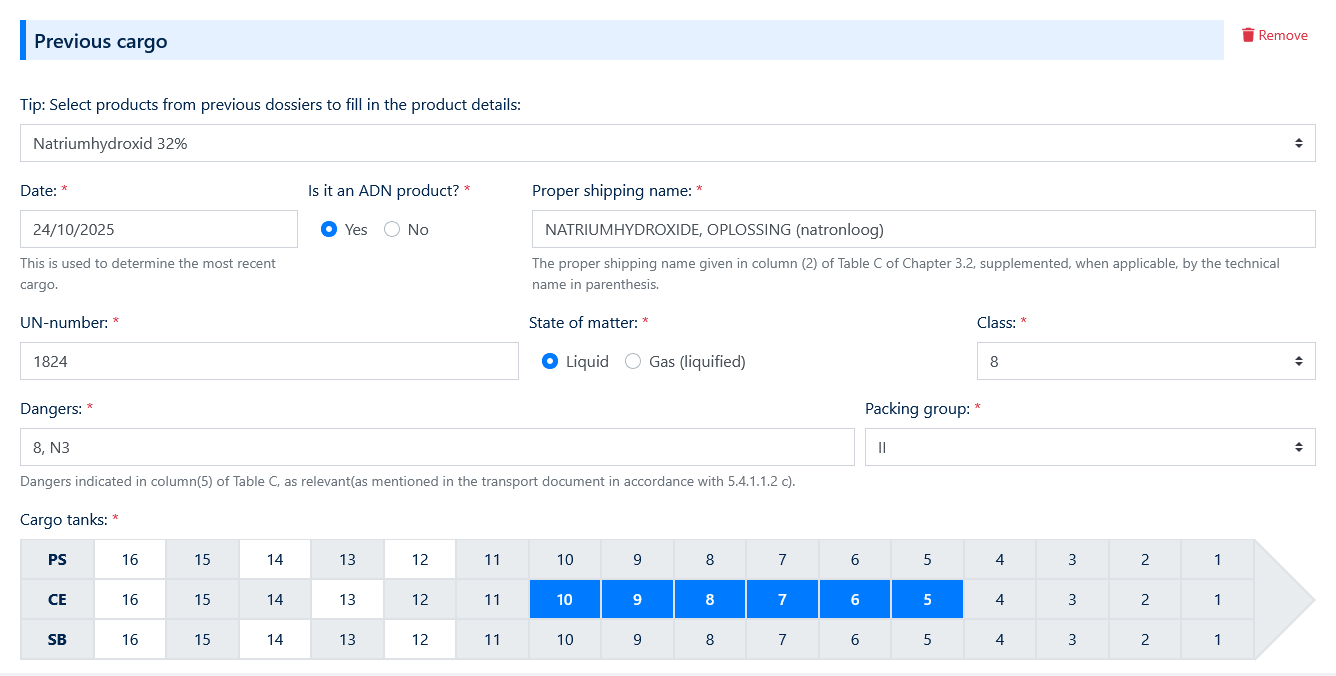1336x676 pixels.
Task: Click the Date field showing 24/10/2025
Action: pos(158,229)
